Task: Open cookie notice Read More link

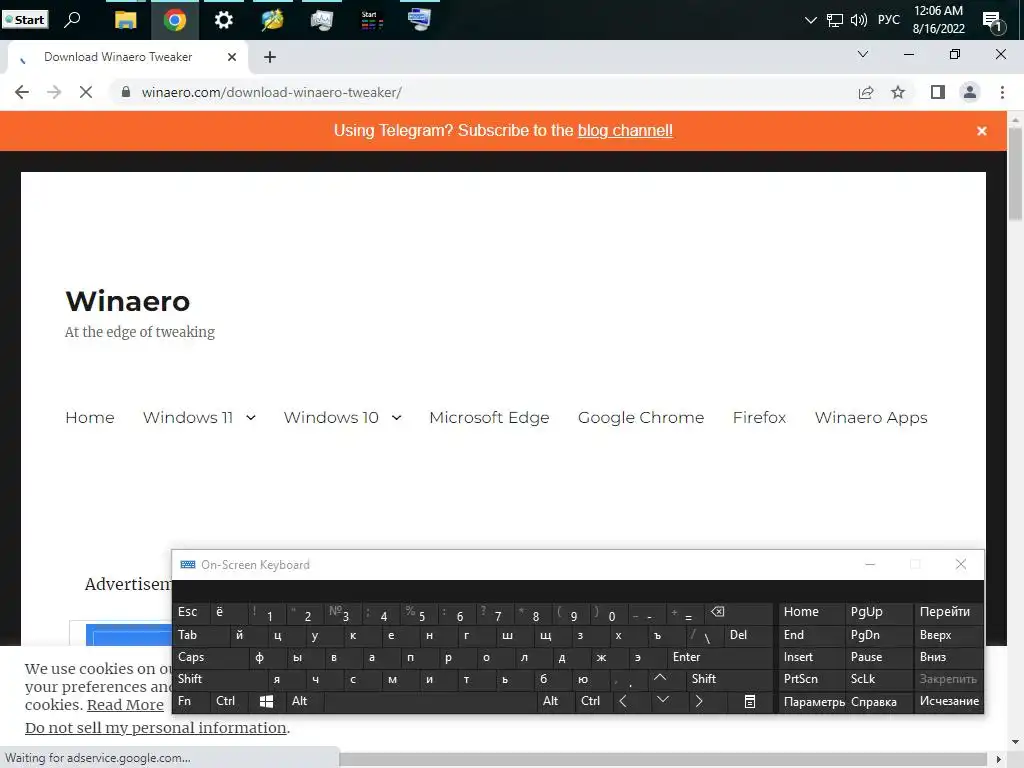Action: [125, 705]
